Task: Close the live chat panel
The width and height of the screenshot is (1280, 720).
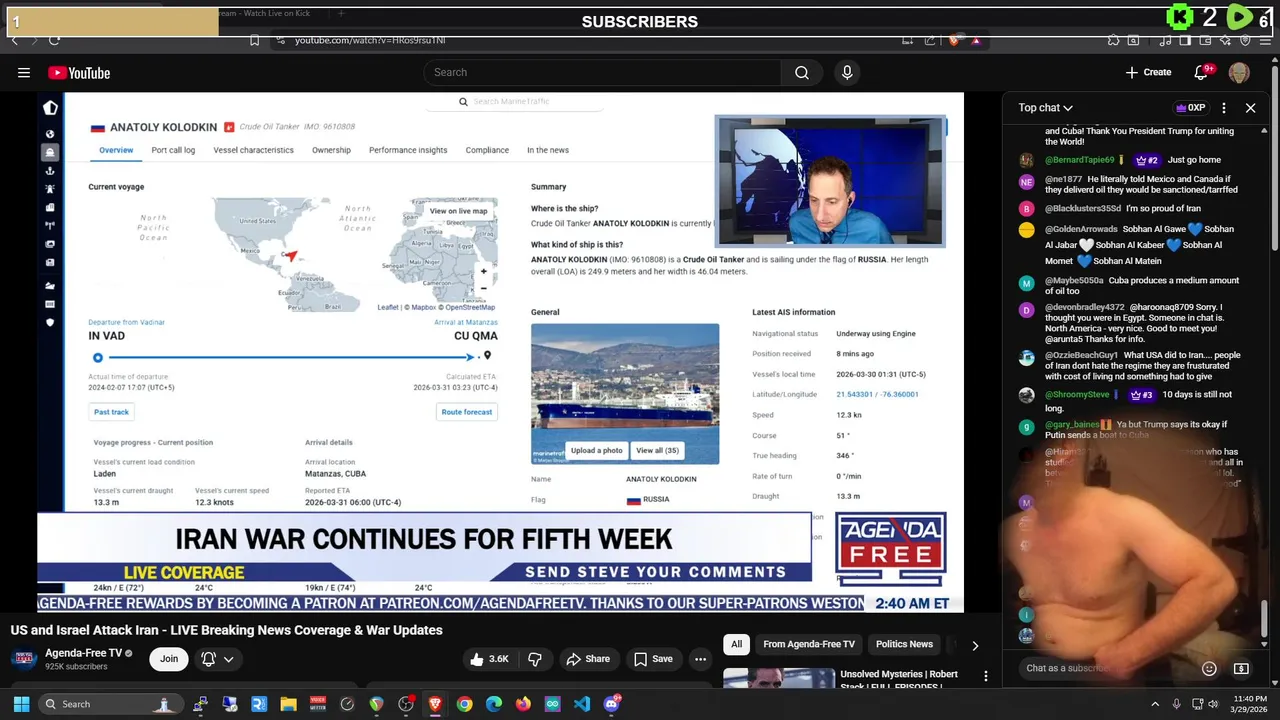Action: (1250, 108)
